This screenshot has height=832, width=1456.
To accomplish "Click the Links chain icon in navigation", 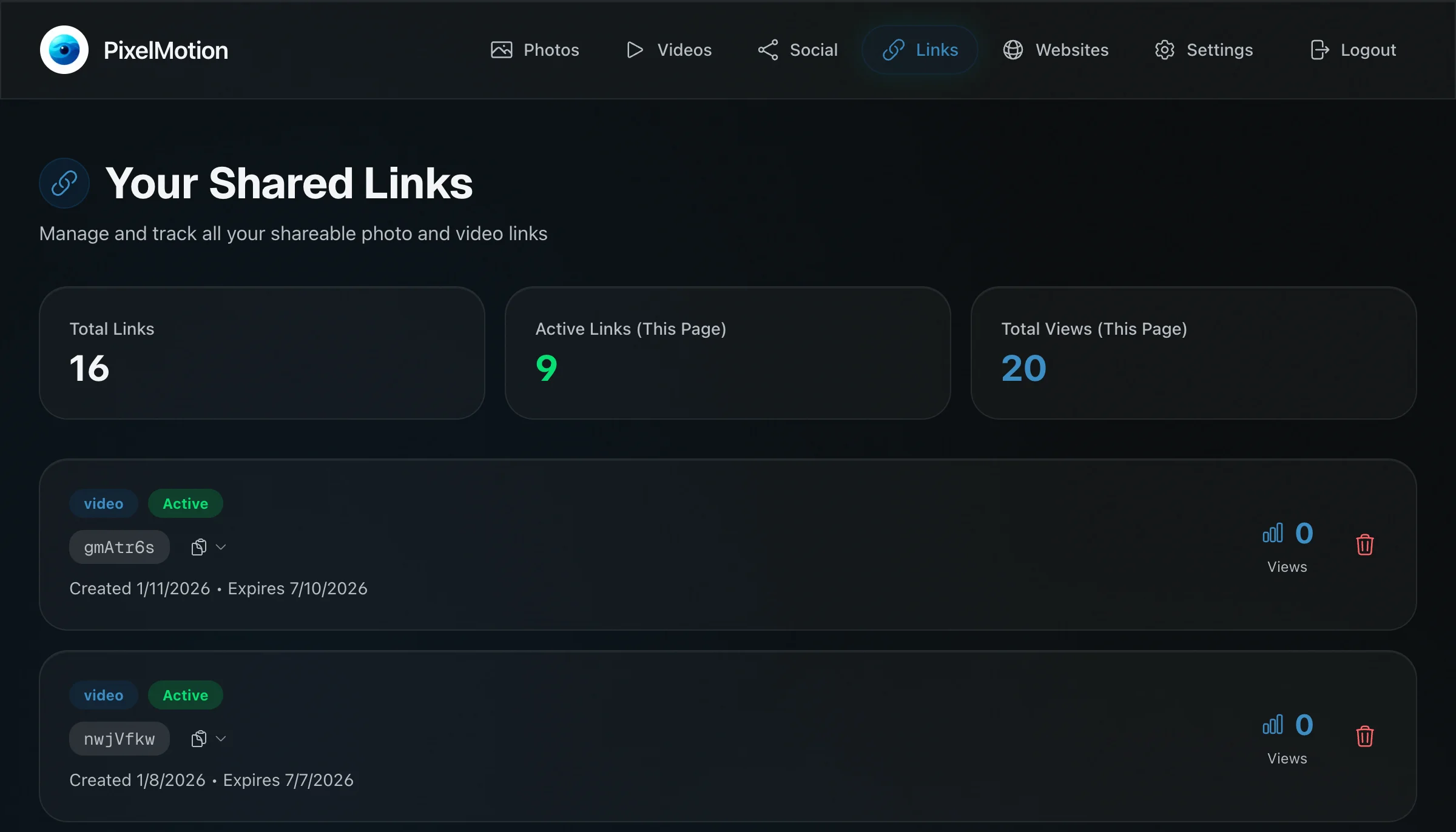I will (x=892, y=49).
